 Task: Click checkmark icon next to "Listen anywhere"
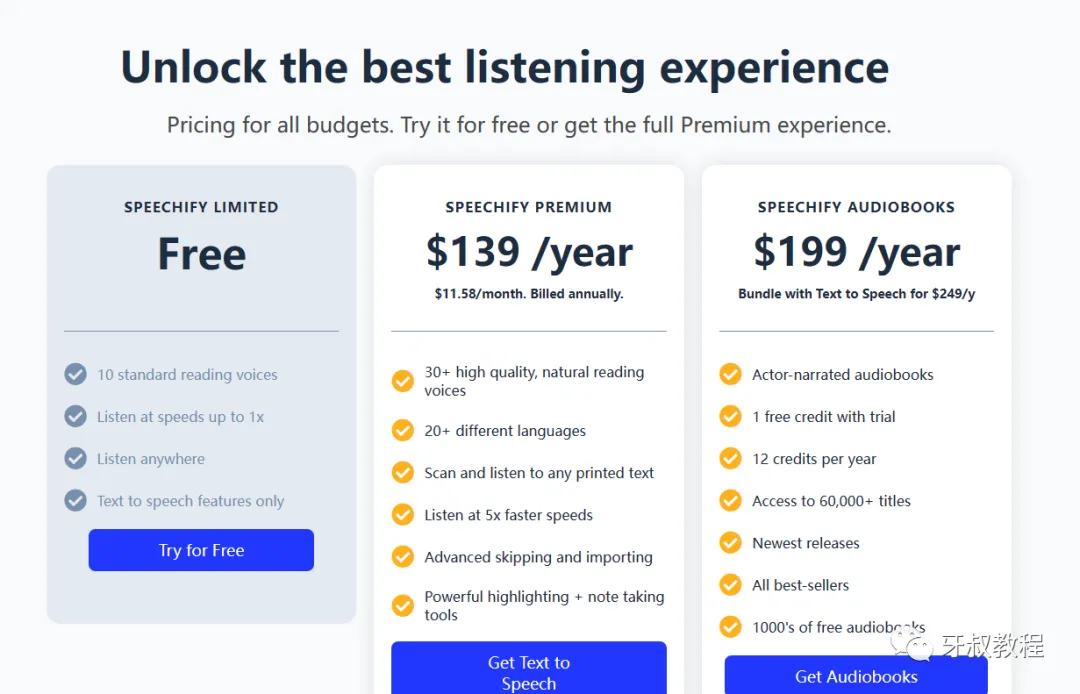[x=75, y=458]
